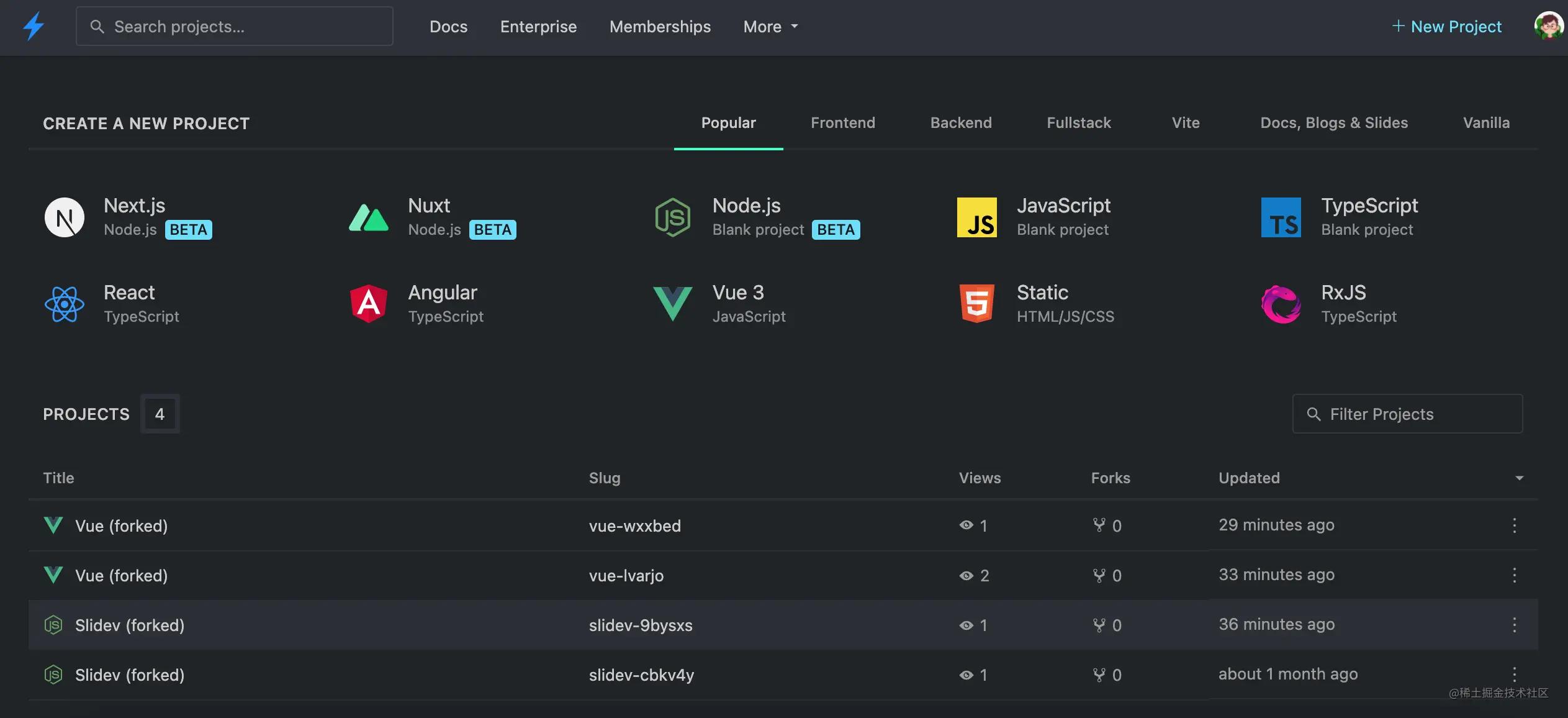Open the Docs navigation link
This screenshot has height=718, width=1568.
tap(448, 27)
